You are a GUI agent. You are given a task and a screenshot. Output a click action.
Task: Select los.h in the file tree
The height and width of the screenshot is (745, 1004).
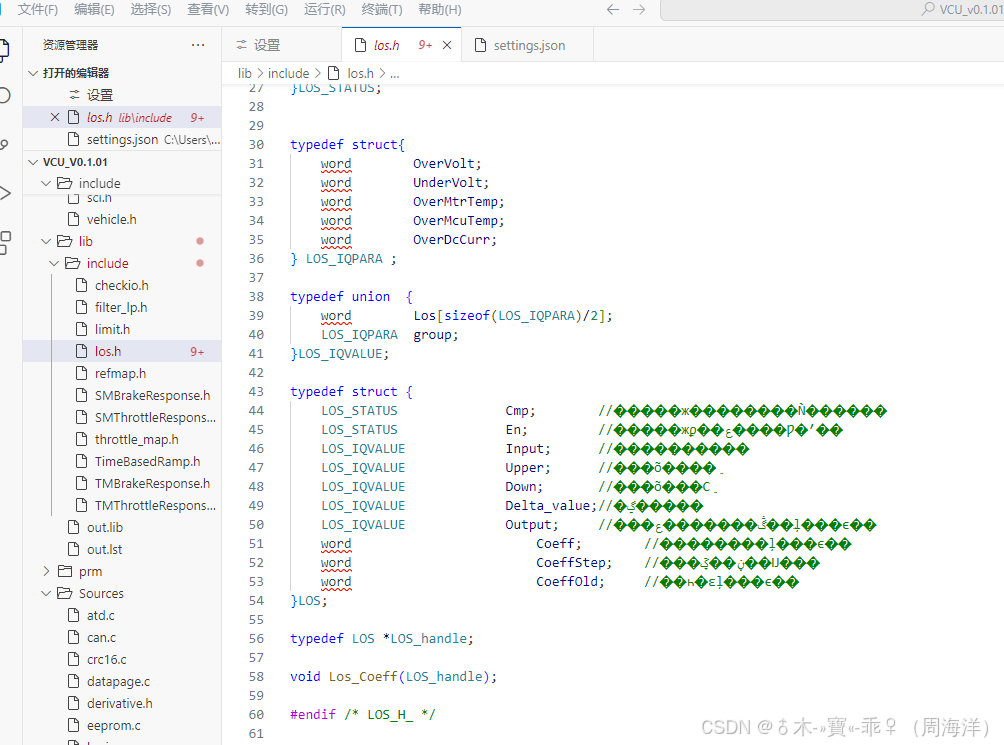tap(122, 351)
